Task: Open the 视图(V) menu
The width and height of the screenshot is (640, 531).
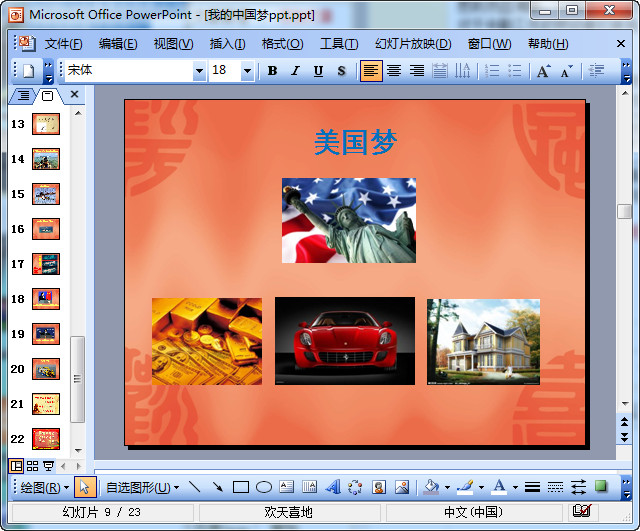Action: (173, 44)
